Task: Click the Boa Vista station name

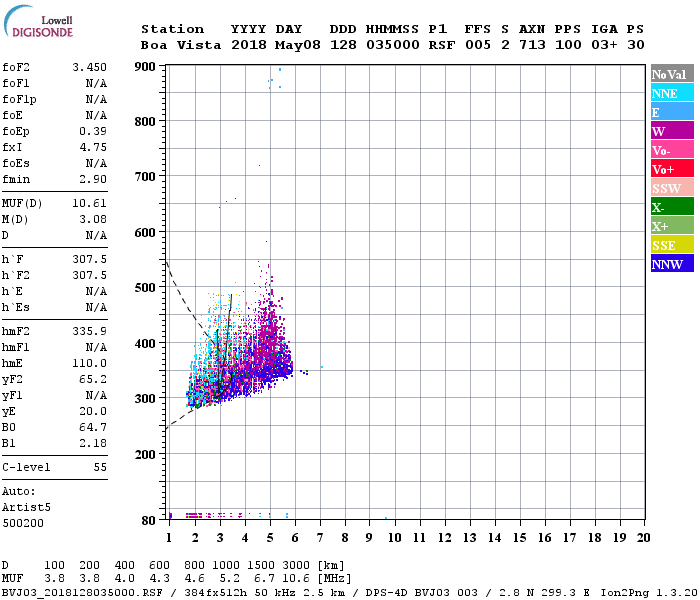Action: click(x=181, y=45)
